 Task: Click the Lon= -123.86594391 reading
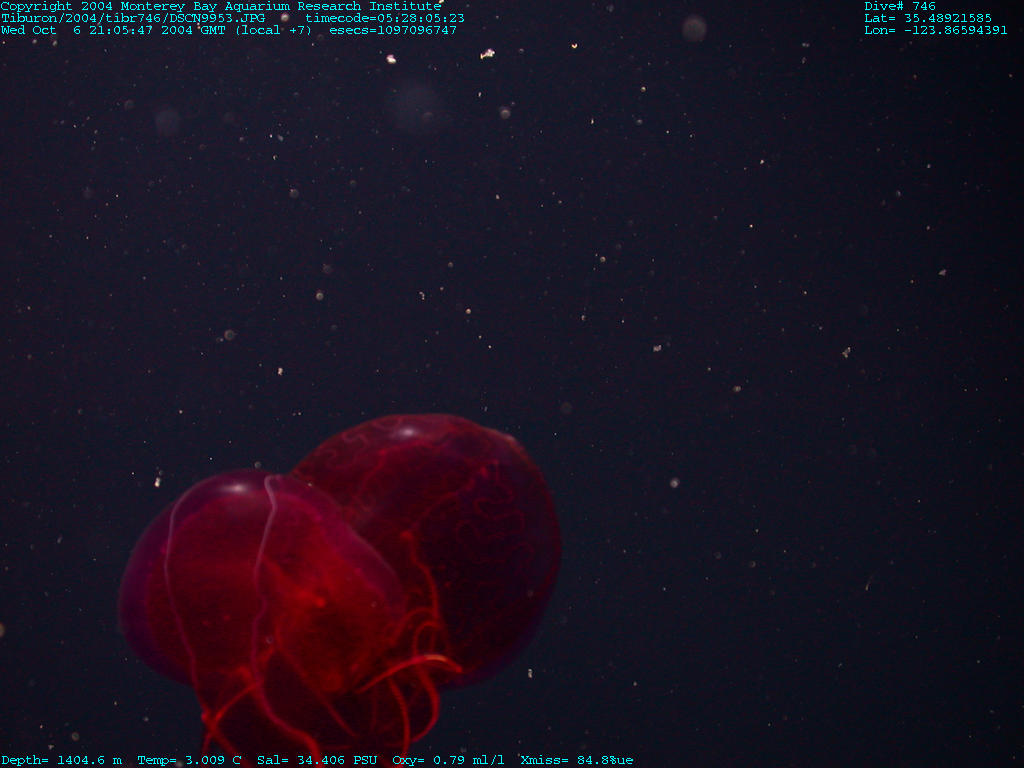[935, 30]
